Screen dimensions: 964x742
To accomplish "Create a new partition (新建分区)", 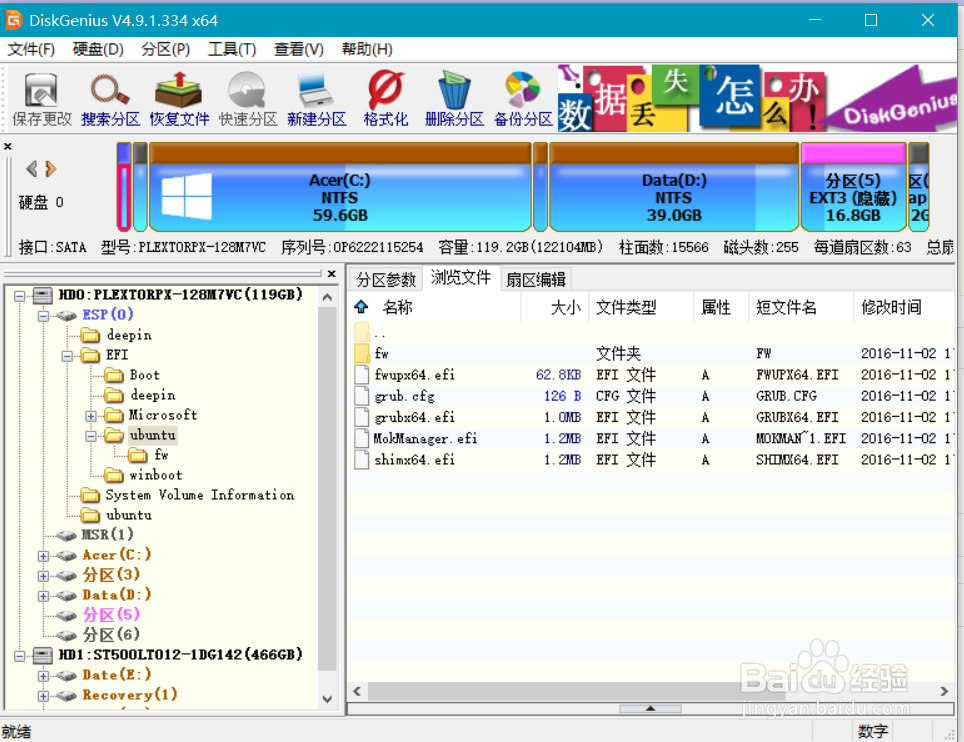I will click(x=317, y=98).
